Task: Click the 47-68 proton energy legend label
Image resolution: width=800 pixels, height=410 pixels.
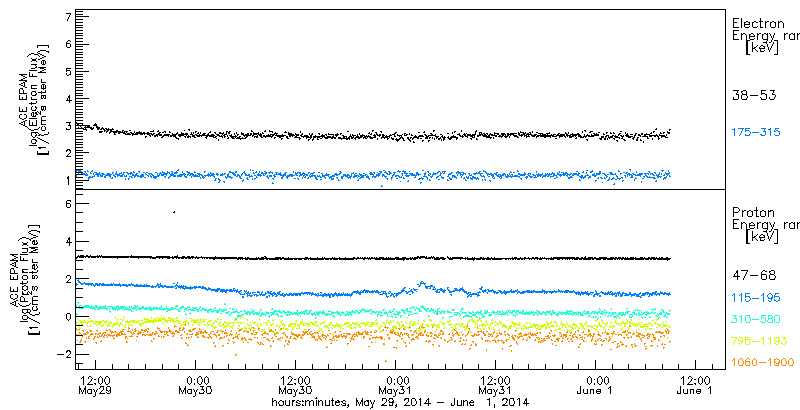Action: [x=754, y=276]
